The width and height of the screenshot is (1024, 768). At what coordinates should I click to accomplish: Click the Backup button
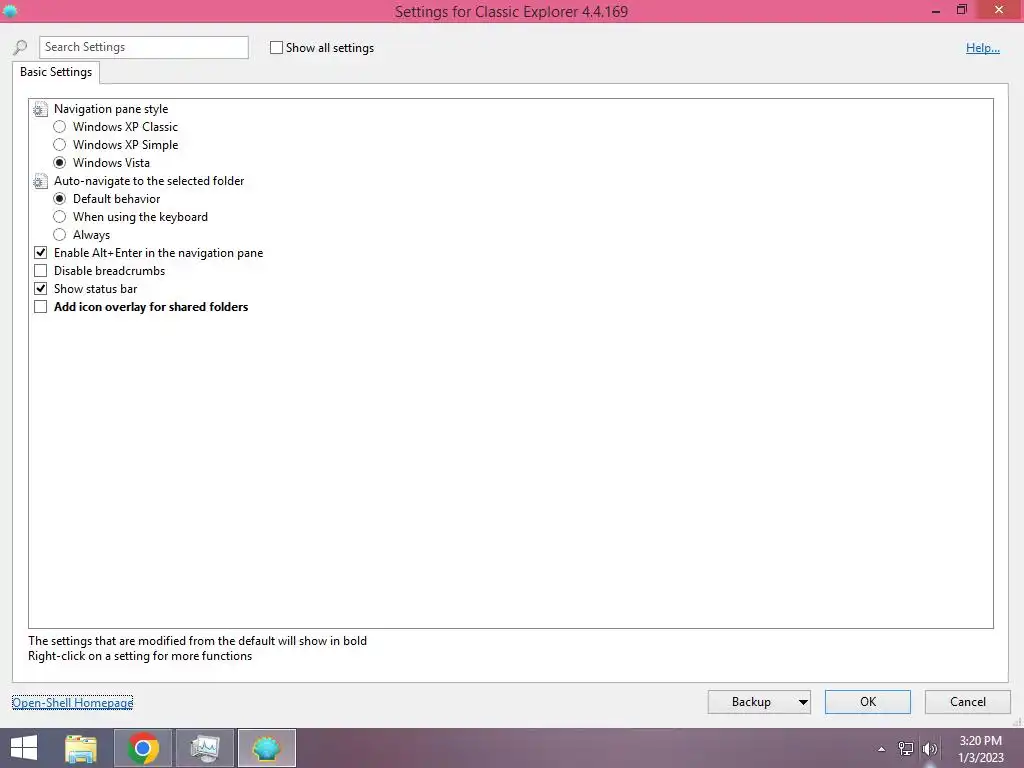[752, 702]
